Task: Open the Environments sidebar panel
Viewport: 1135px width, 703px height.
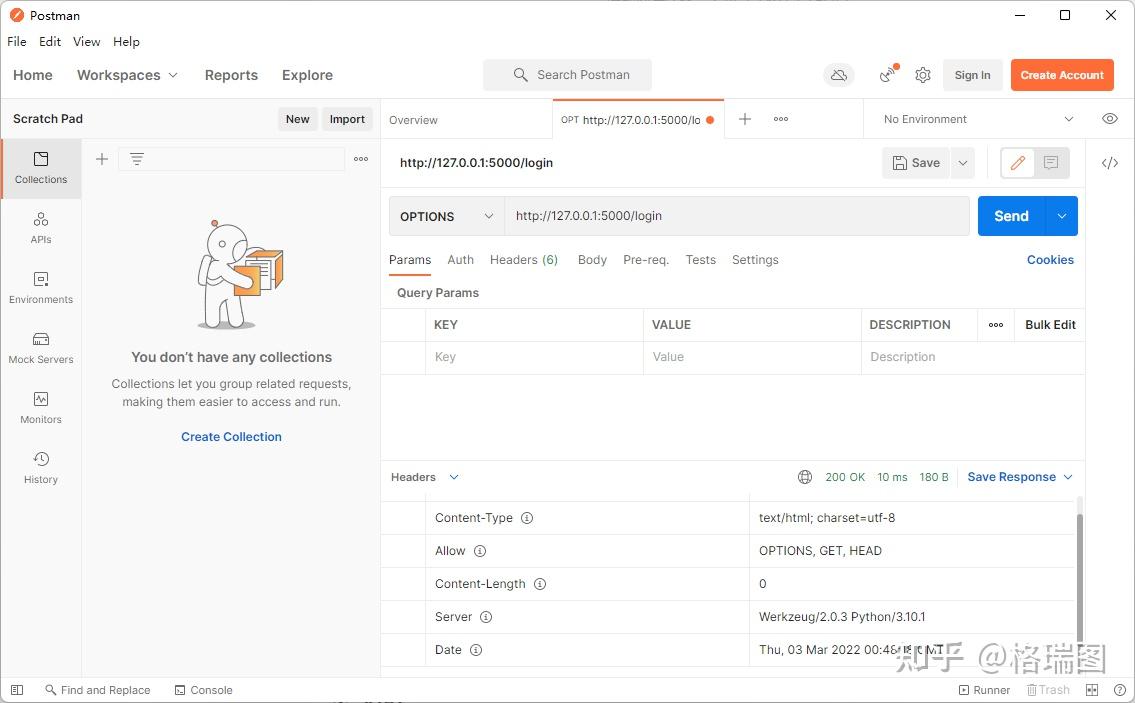Action: pyautogui.click(x=41, y=287)
